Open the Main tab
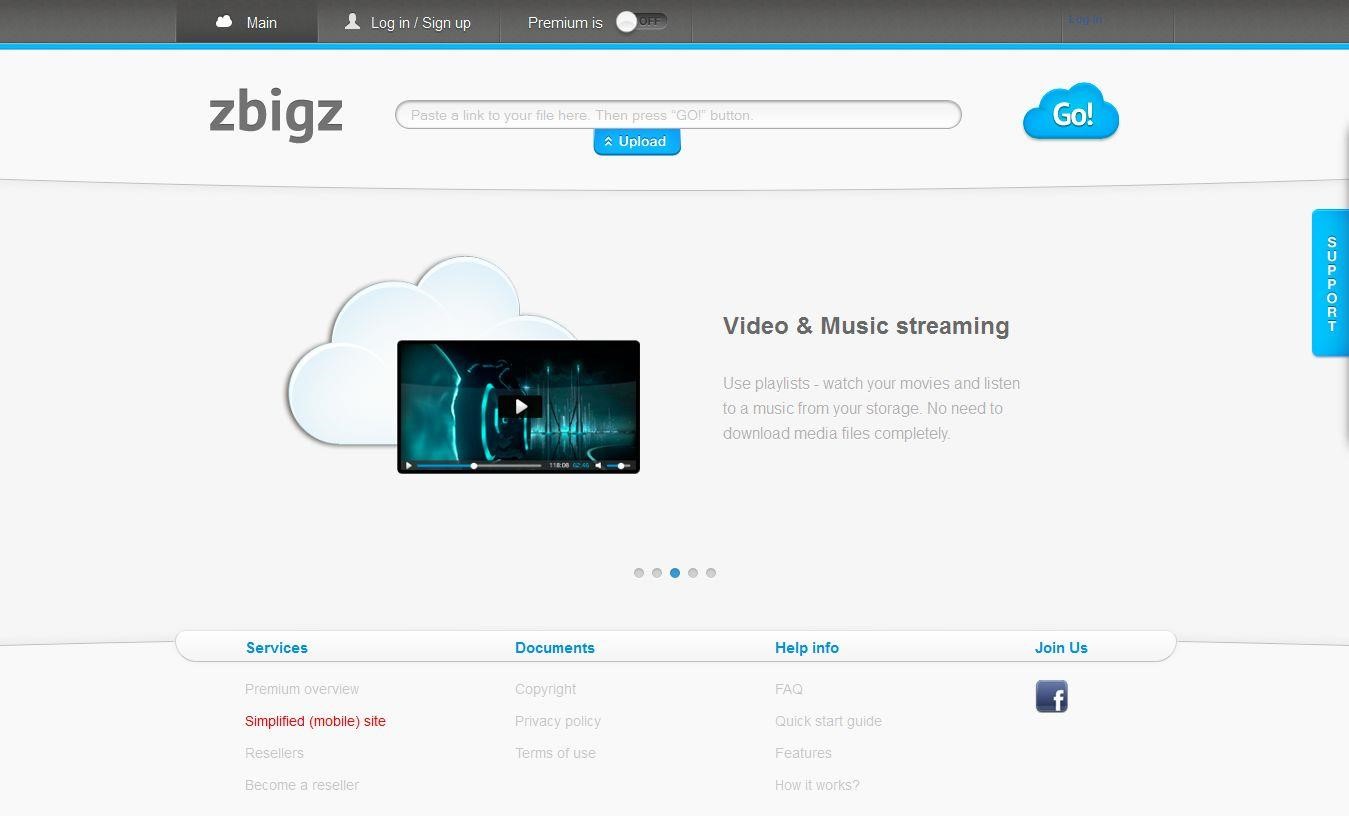The width and height of the screenshot is (1349, 816). [247, 22]
